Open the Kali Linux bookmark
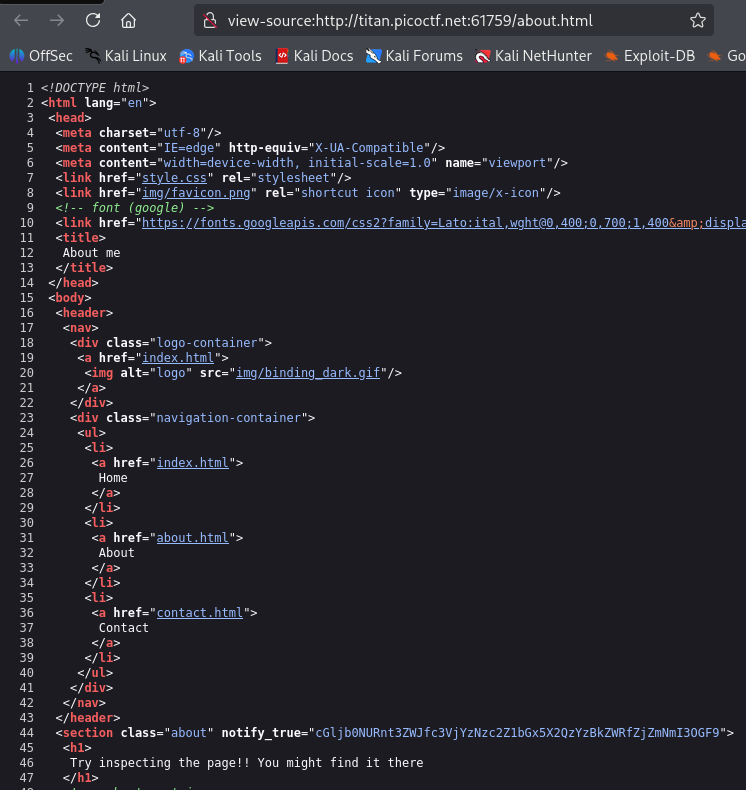This screenshot has height=790, width=746. 125,56
